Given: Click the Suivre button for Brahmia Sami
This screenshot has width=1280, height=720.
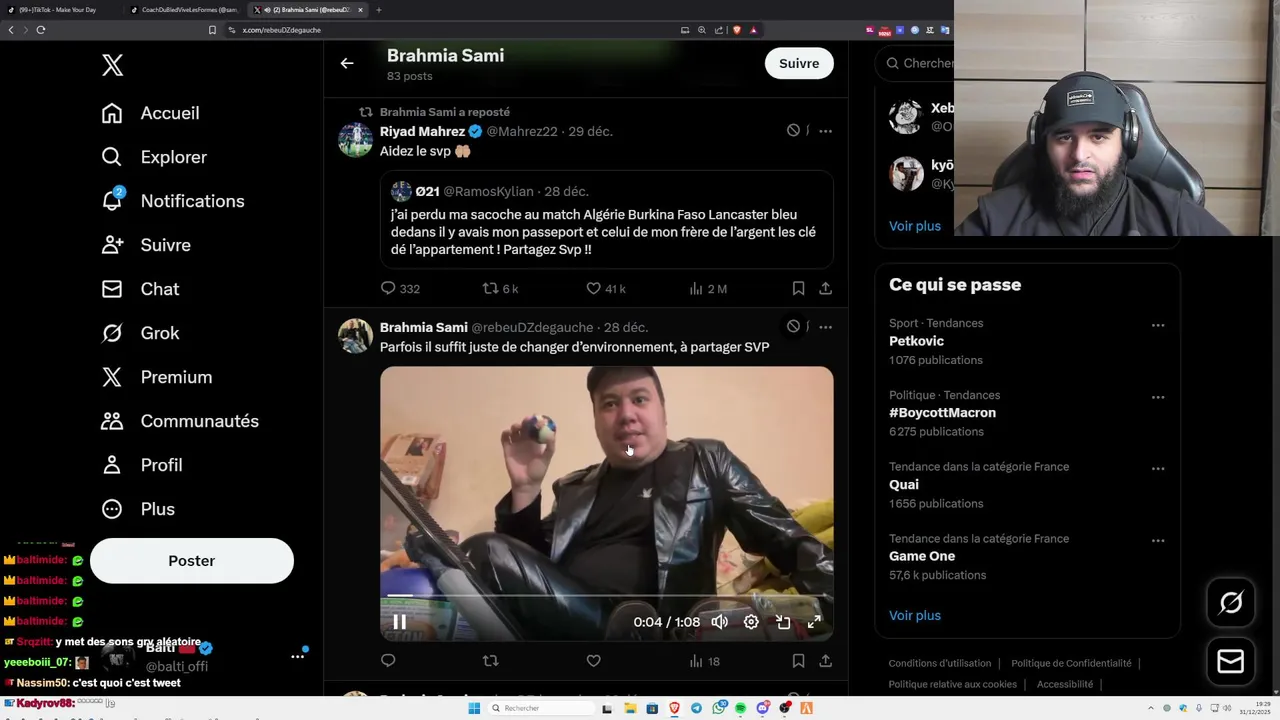Looking at the screenshot, I should pyautogui.click(x=799, y=63).
